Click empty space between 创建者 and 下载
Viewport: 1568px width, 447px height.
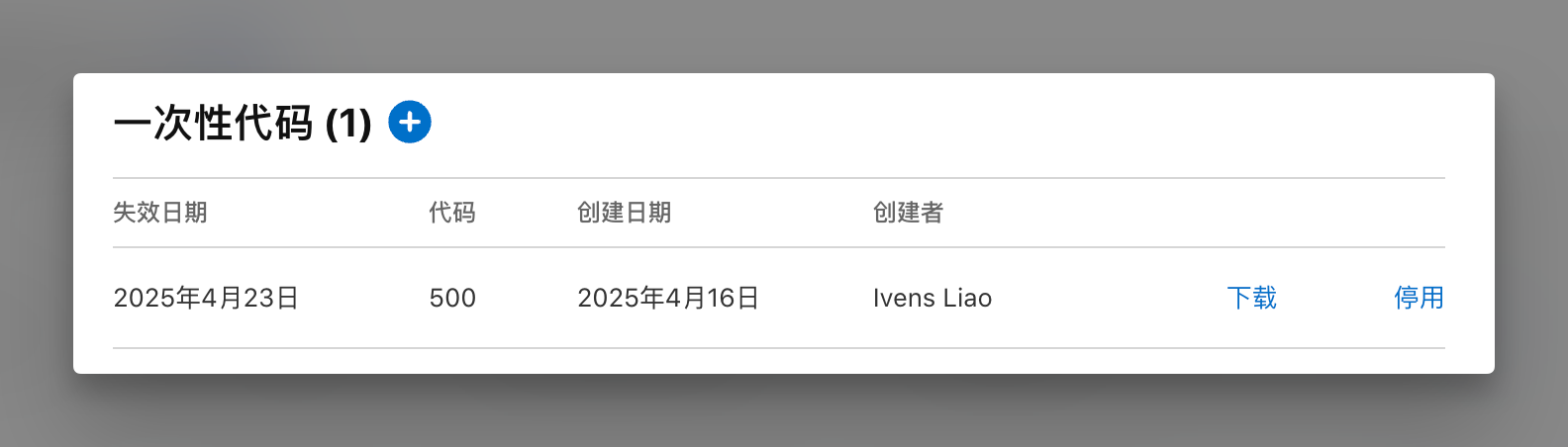1109,298
